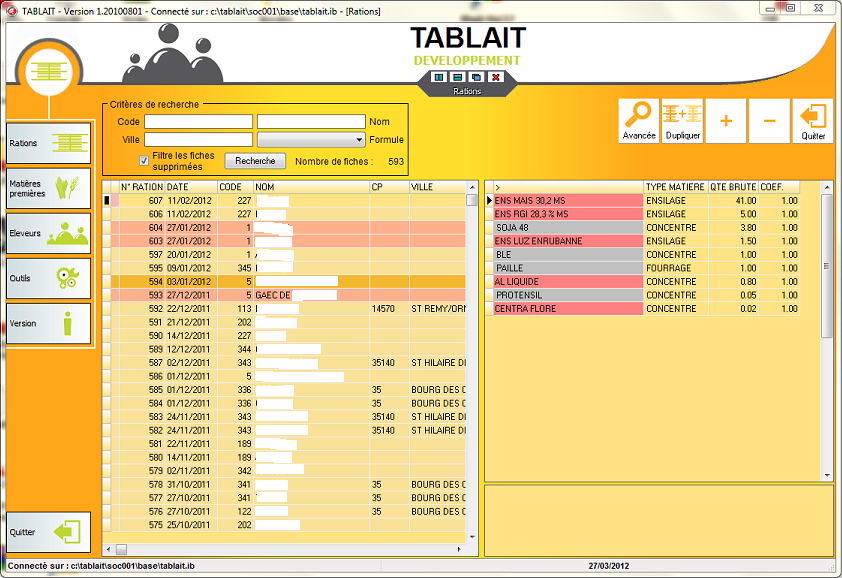Open the Outils tools section

point(49,278)
